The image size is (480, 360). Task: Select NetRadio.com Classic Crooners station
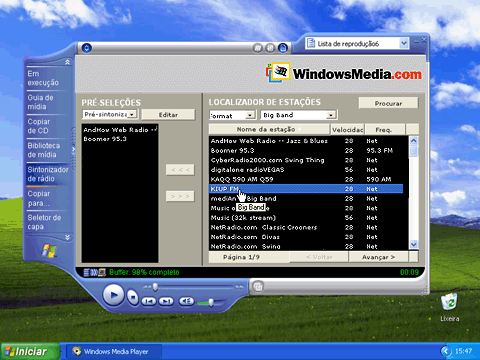point(306,227)
